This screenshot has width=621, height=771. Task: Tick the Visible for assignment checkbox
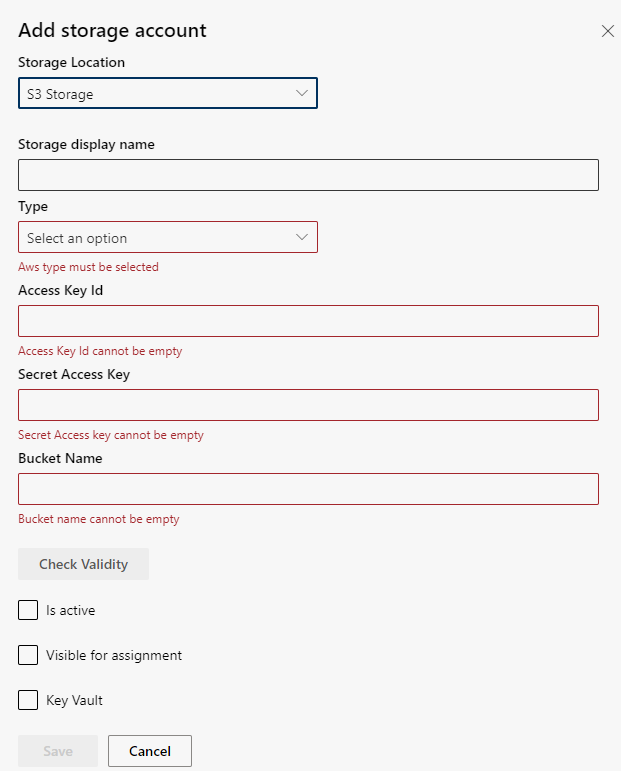(x=28, y=655)
